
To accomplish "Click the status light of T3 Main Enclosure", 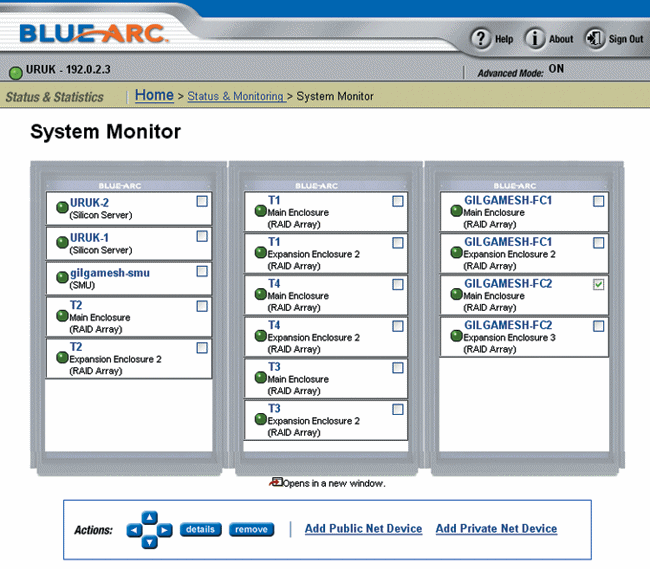I will [x=260, y=378].
